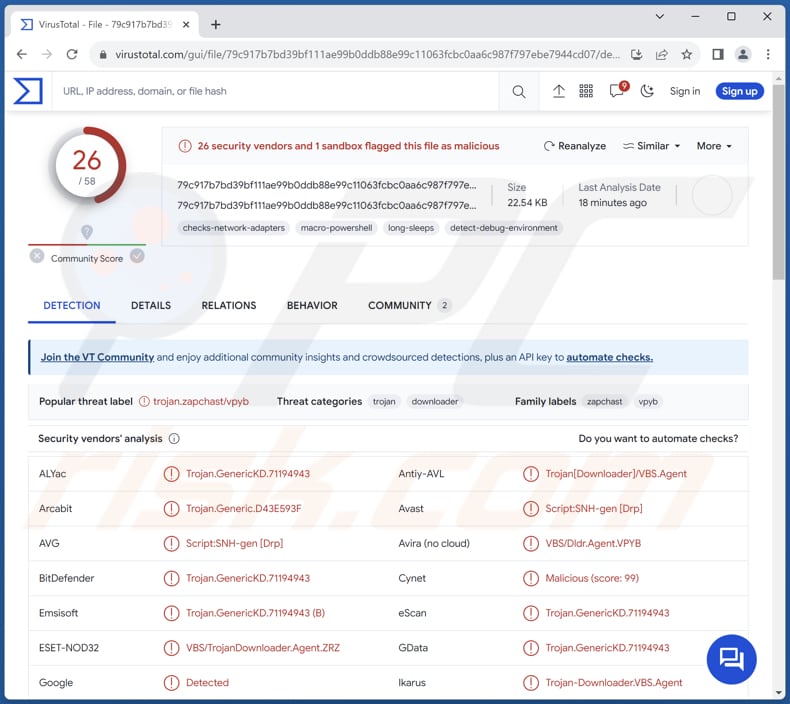Screen dimensions: 790x704
Task: Close the VirusTotal browser tab
Action: (x=186, y=24)
